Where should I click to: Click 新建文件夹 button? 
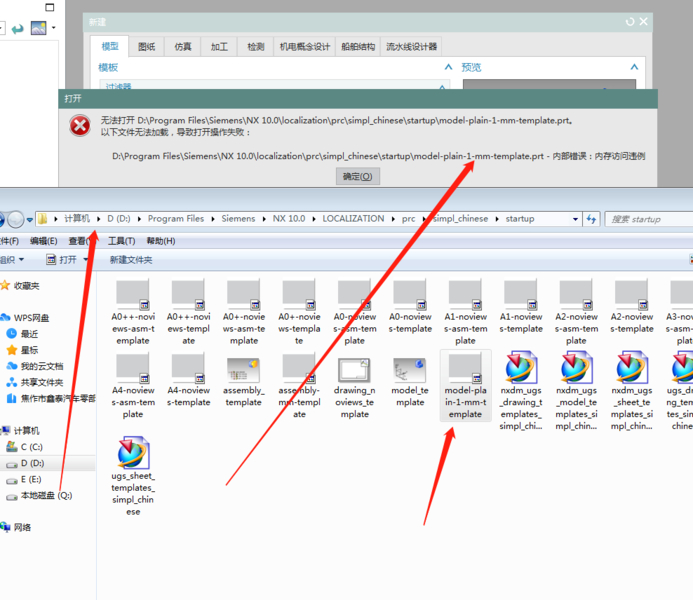(131, 260)
